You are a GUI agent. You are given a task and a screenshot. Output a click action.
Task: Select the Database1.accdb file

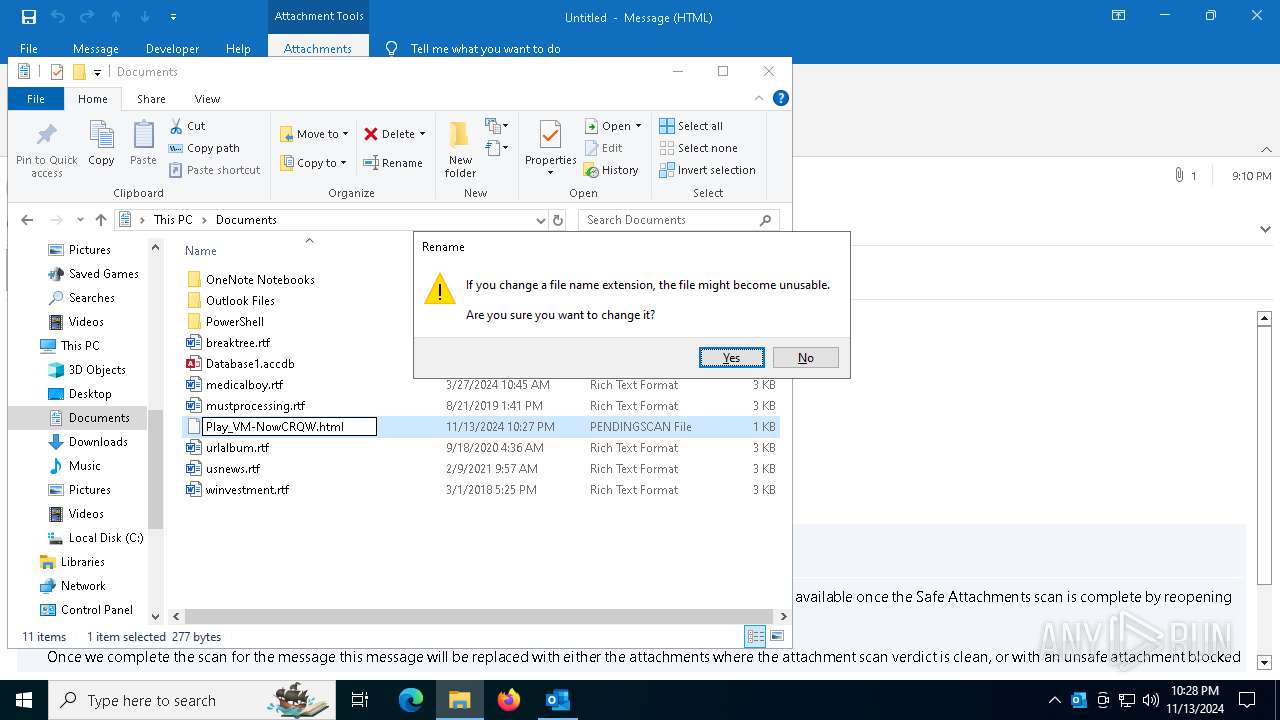(241, 364)
